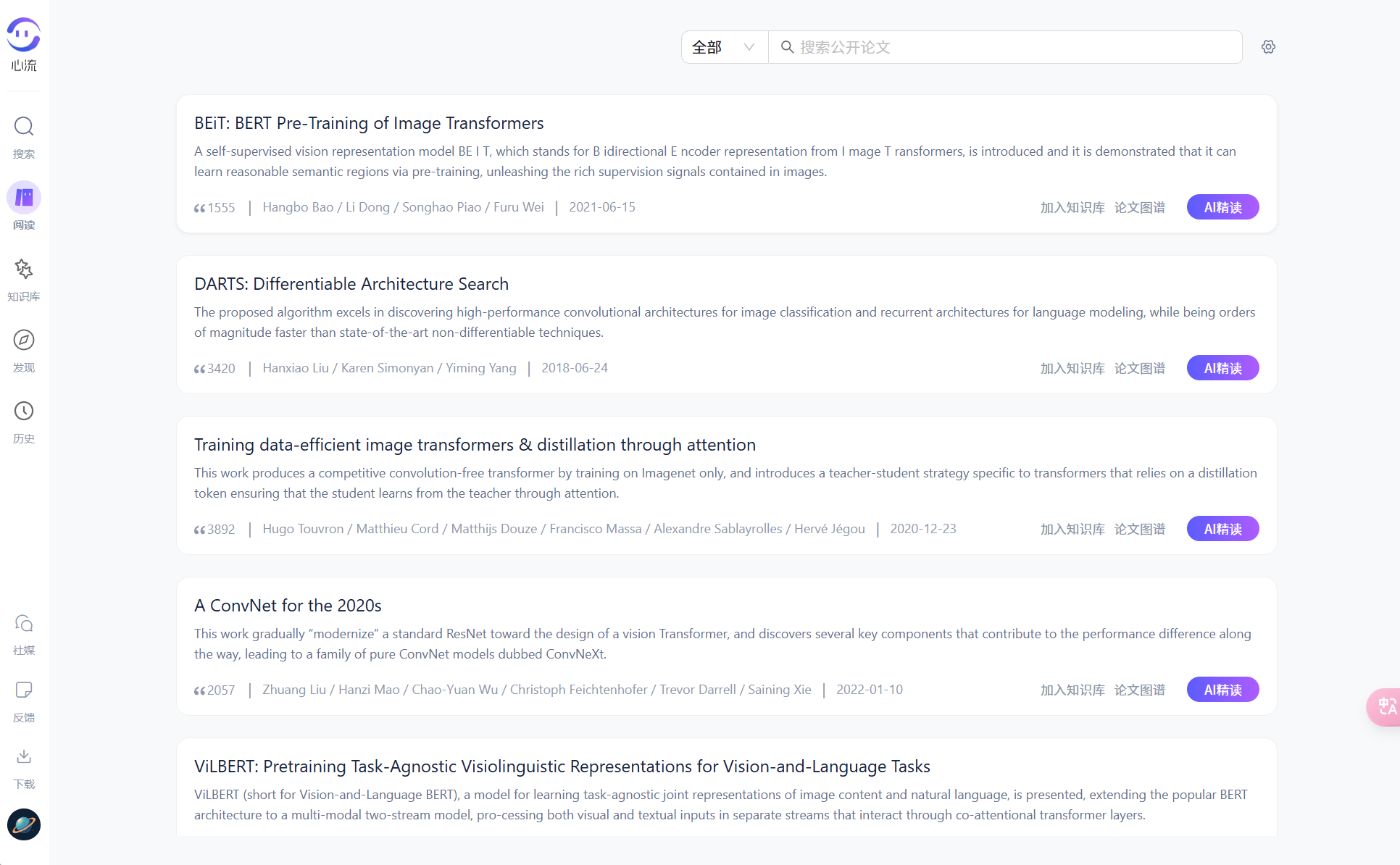
Task: Open the 反馈 feedback icon
Action: click(x=24, y=690)
